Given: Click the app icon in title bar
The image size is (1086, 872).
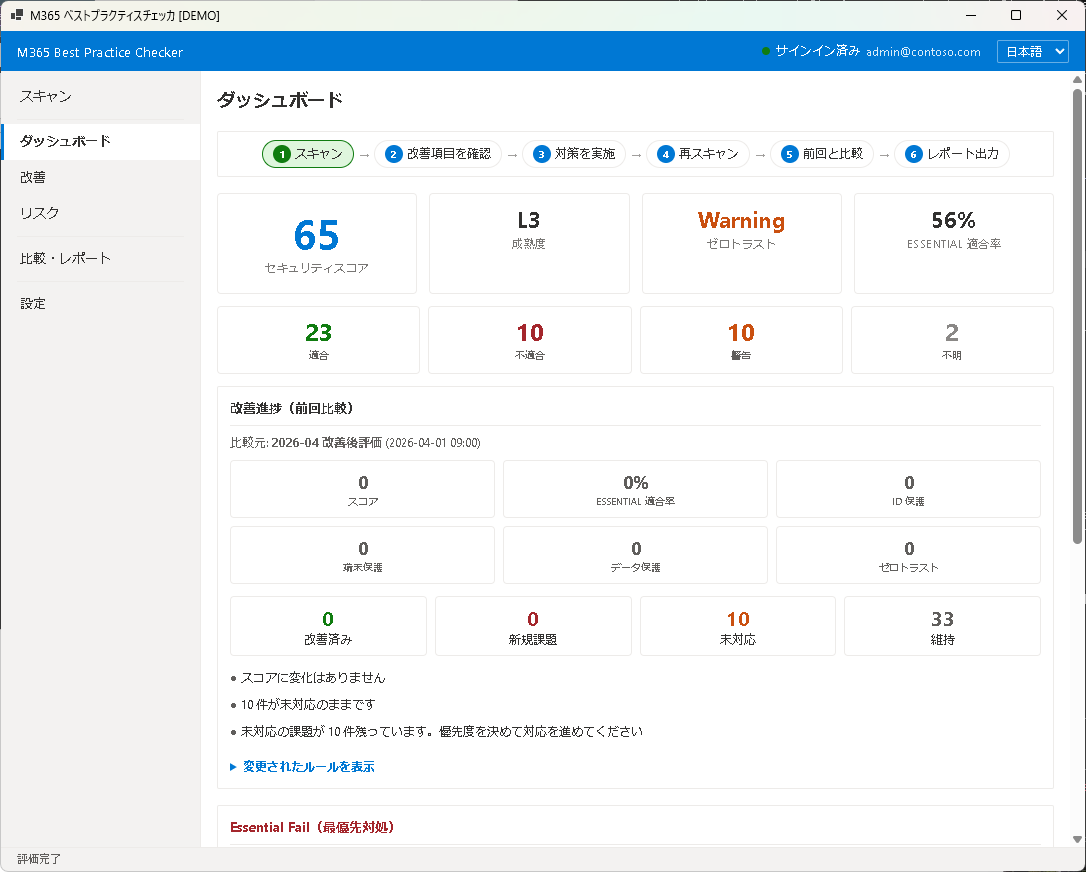Looking at the screenshot, I should click(x=17, y=15).
